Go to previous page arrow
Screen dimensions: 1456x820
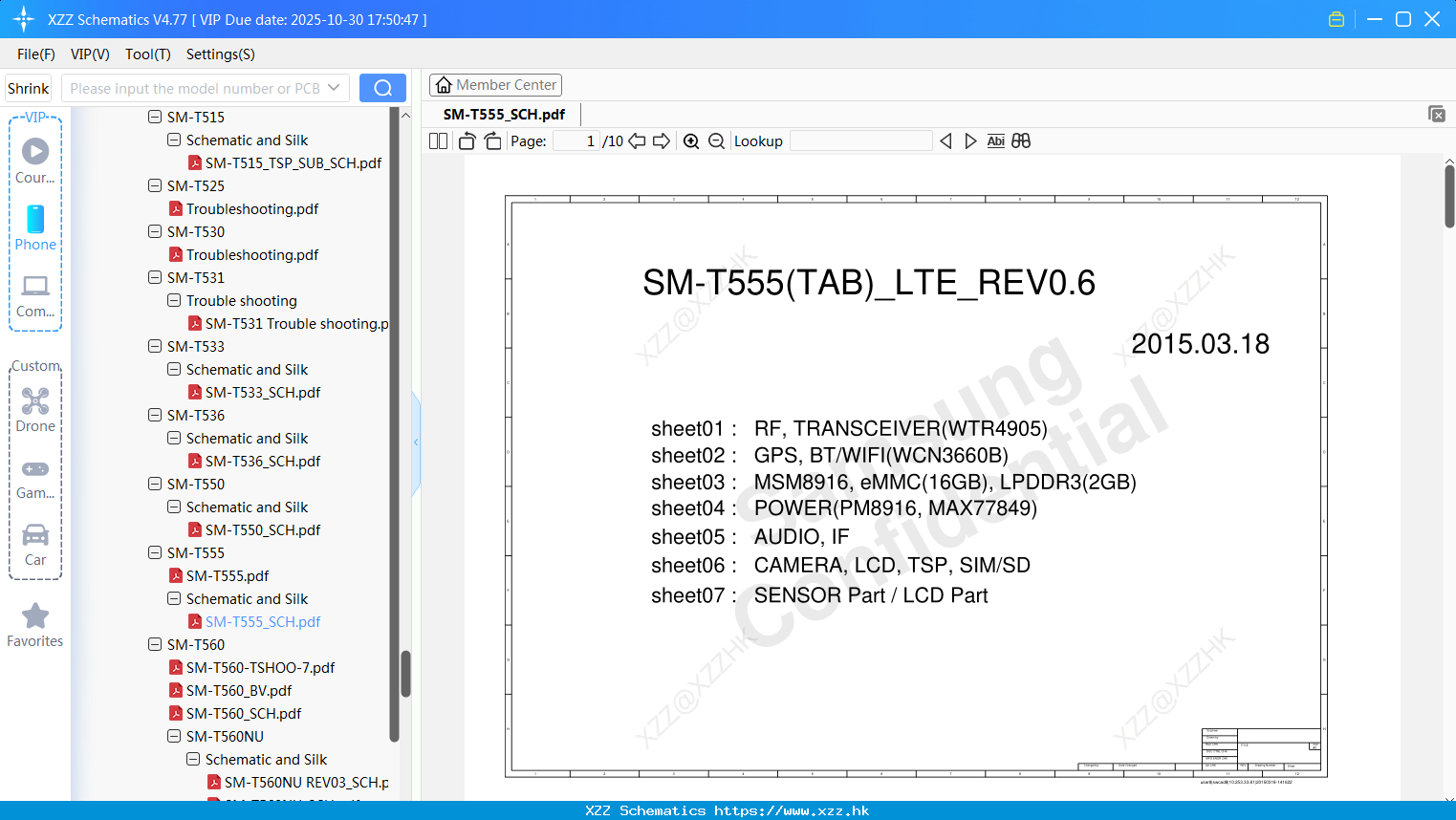click(637, 140)
